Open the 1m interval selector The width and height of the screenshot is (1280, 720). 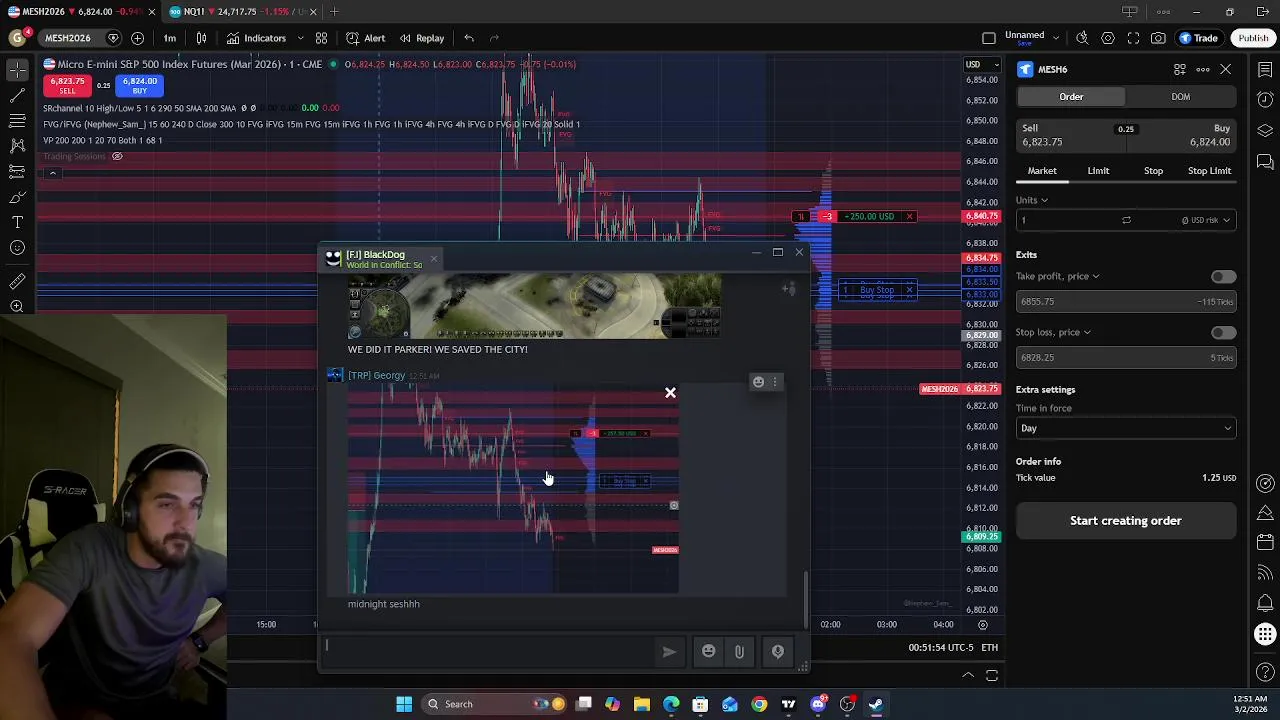[170, 38]
